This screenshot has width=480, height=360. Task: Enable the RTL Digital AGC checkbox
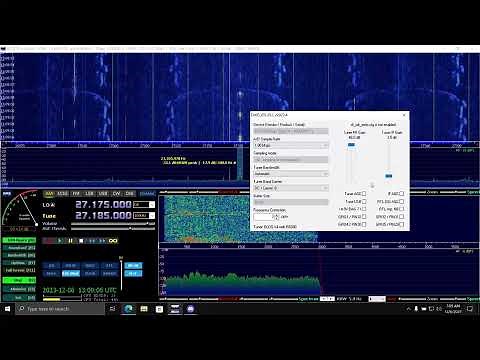pos(402,201)
